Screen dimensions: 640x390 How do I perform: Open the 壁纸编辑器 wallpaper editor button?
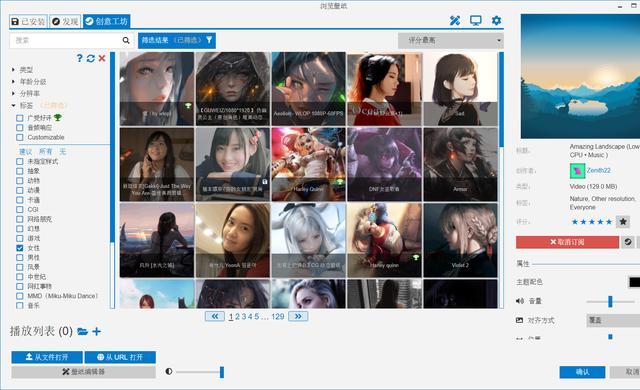point(83,372)
